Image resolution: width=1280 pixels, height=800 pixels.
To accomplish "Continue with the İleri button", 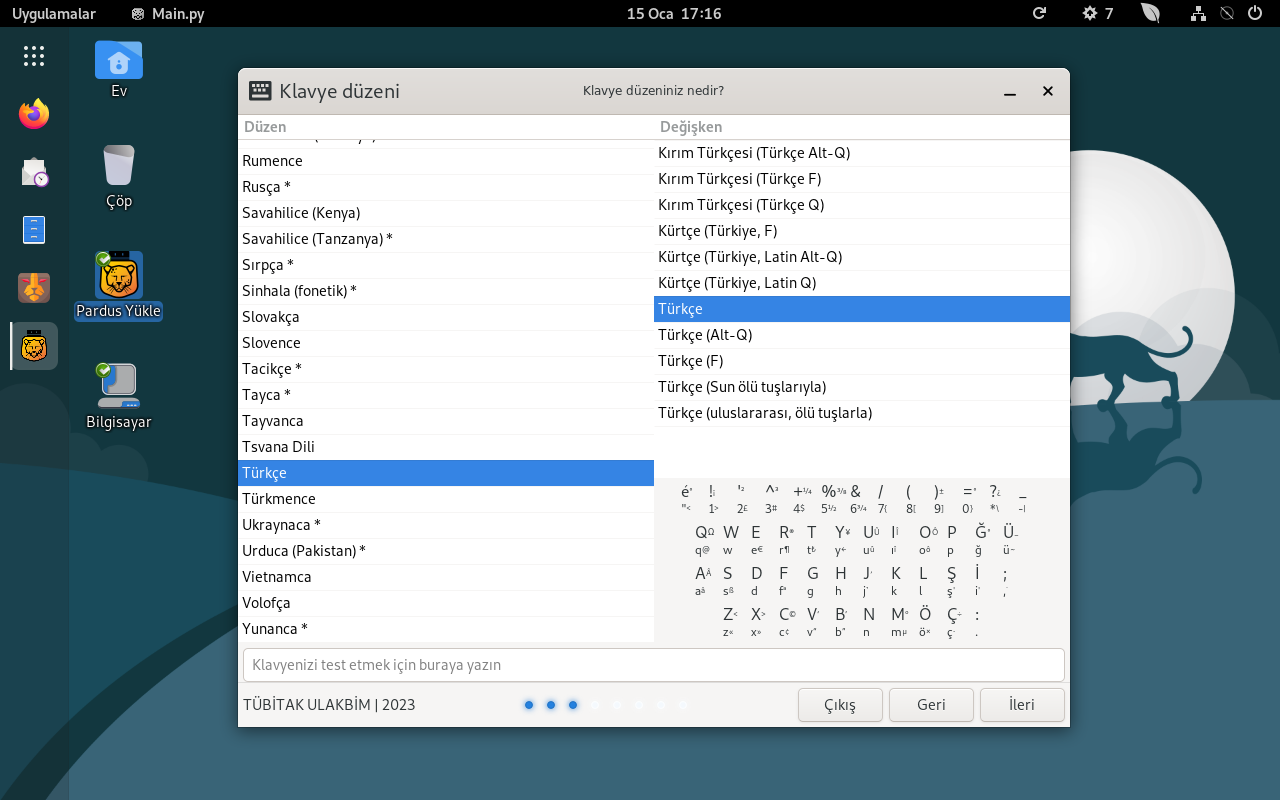I will coord(1022,705).
